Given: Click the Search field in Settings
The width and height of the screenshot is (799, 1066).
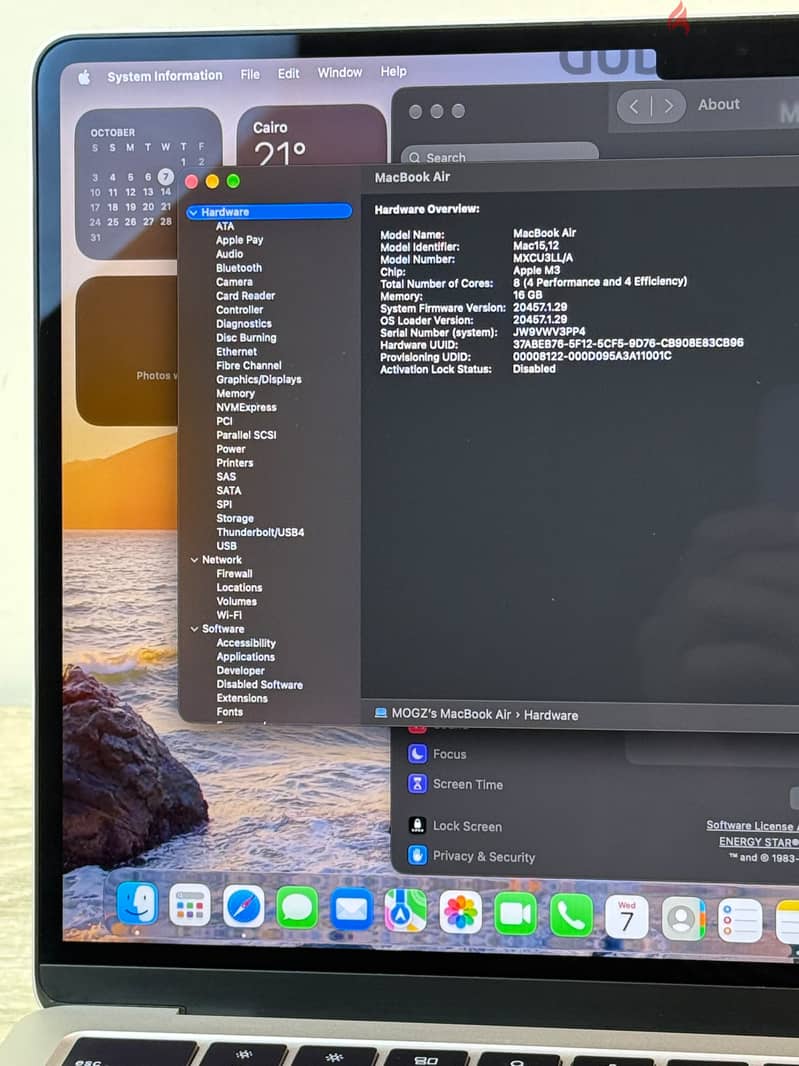Looking at the screenshot, I should click(x=500, y=156).
